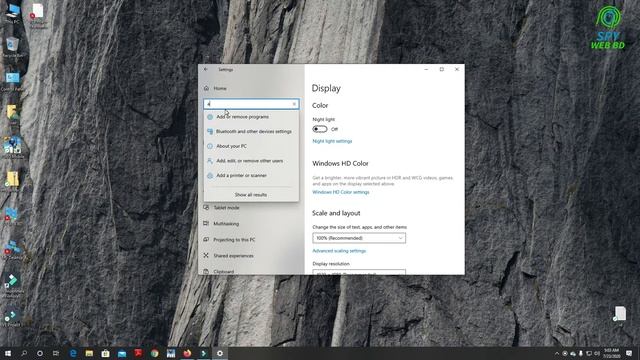Open the red PDF app on taskbar
640x360 pixels.
(x=138, y=353)
